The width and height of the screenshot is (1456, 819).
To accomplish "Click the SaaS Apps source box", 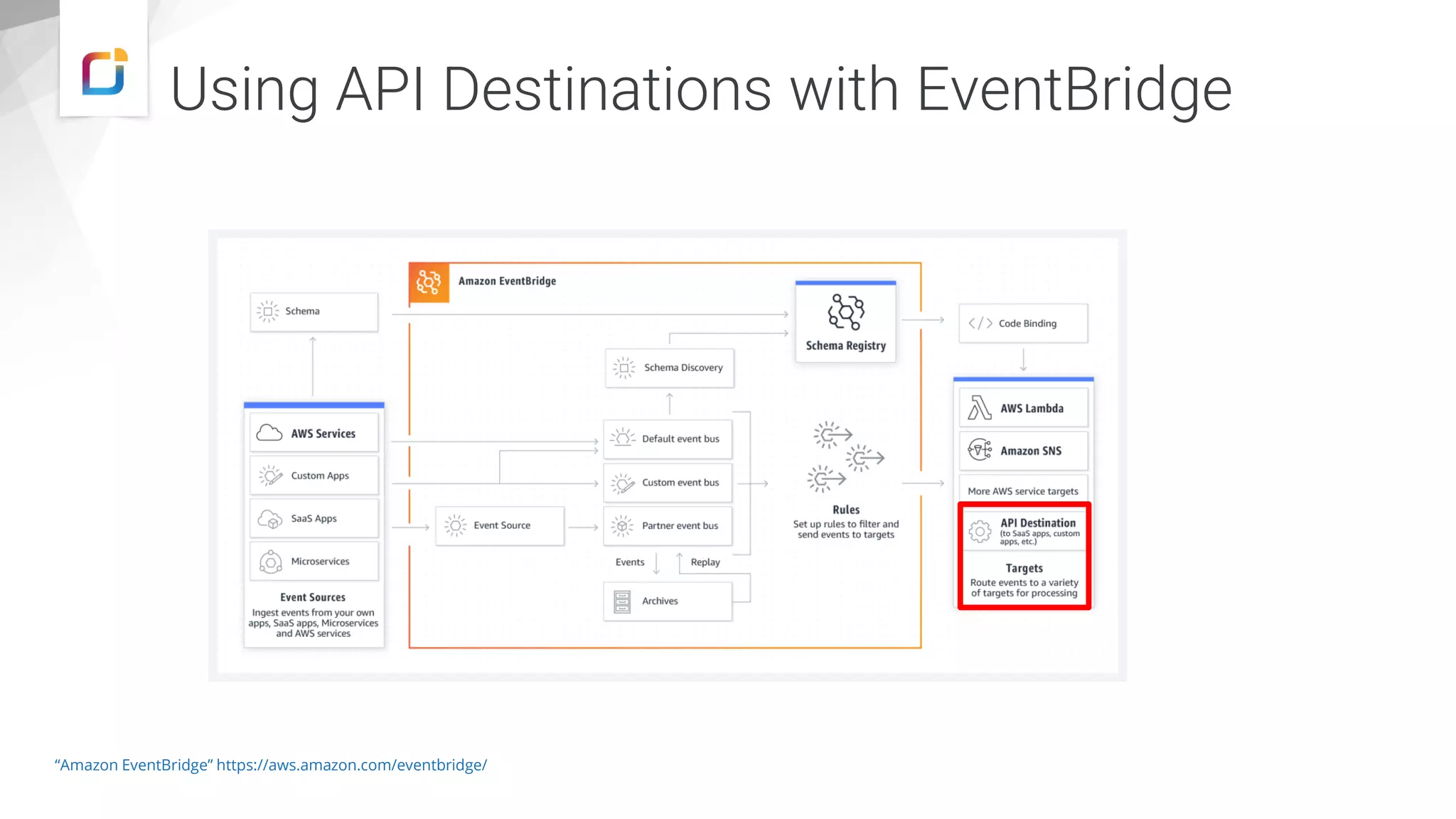I will (314, 518).
